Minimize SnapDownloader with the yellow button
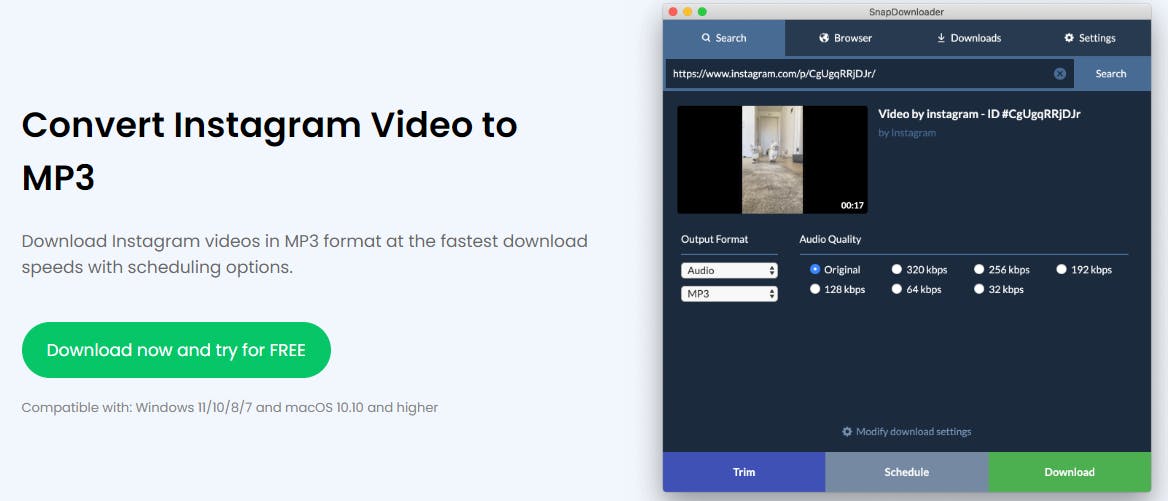This screenshot has width=1168, height=501. tap(688, 11)
